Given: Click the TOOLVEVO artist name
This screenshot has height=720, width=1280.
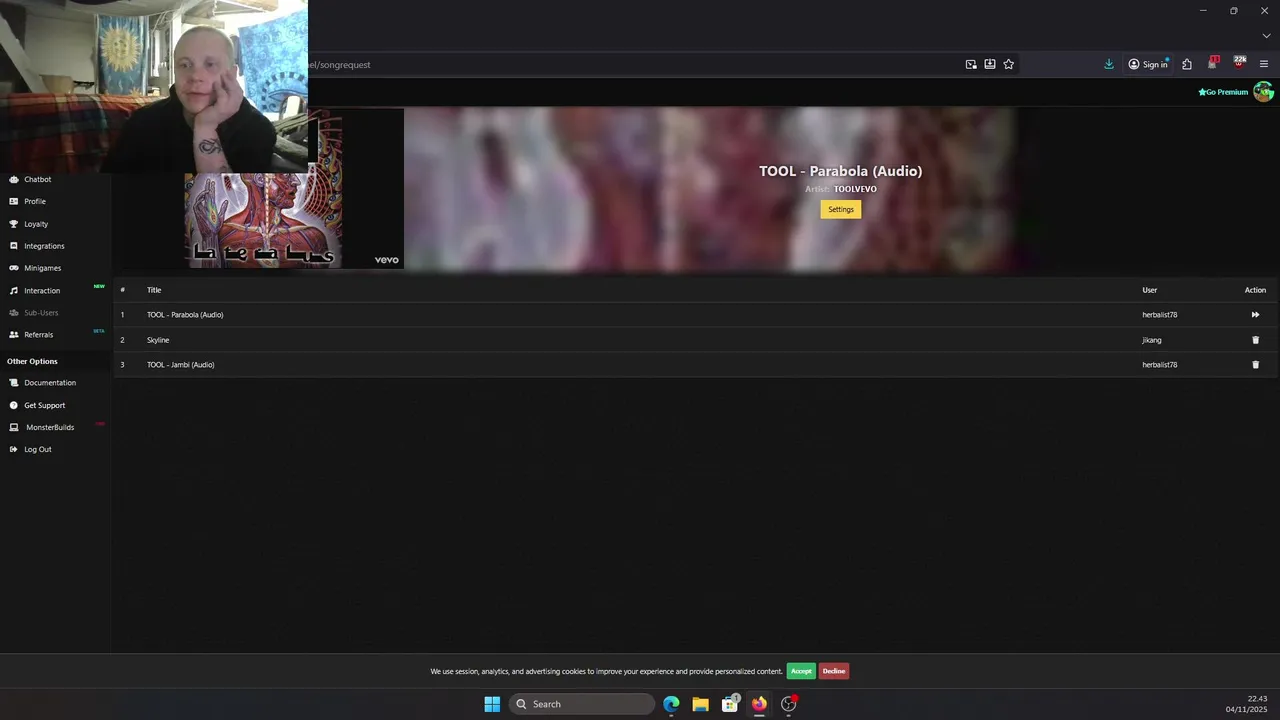Looking at the screenshot, I should [855, 189].
